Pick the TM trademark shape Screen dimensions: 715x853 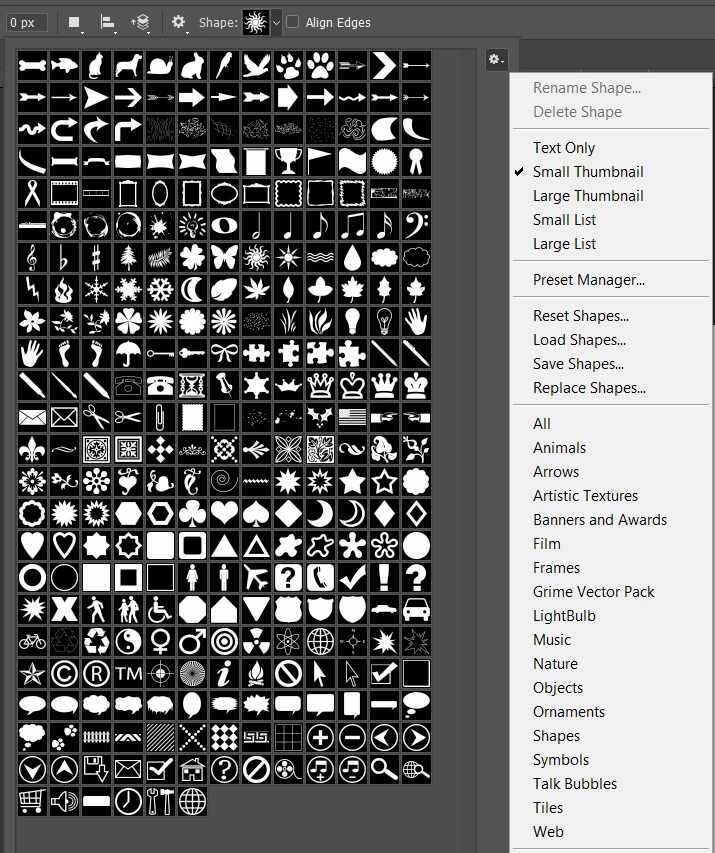[128, 673]
